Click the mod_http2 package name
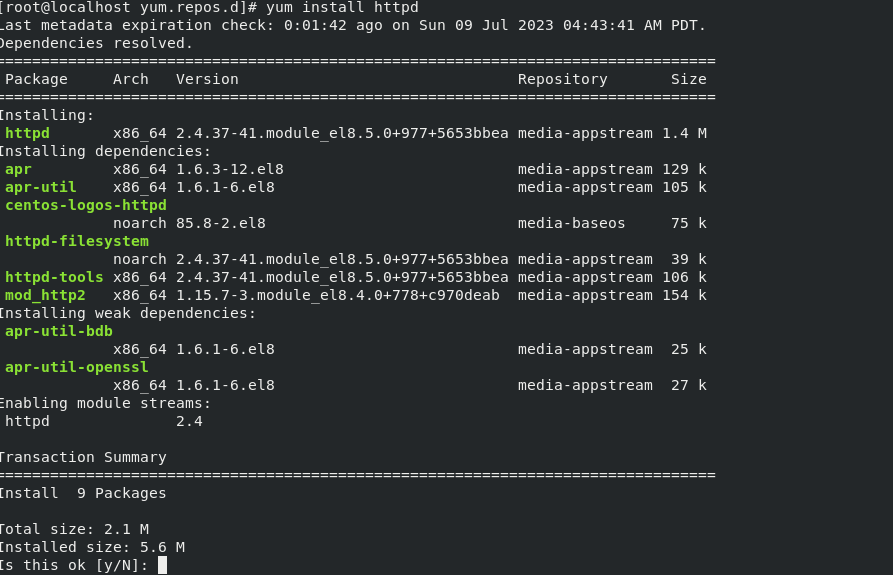The image size is (893, 575). pos(45,295)
